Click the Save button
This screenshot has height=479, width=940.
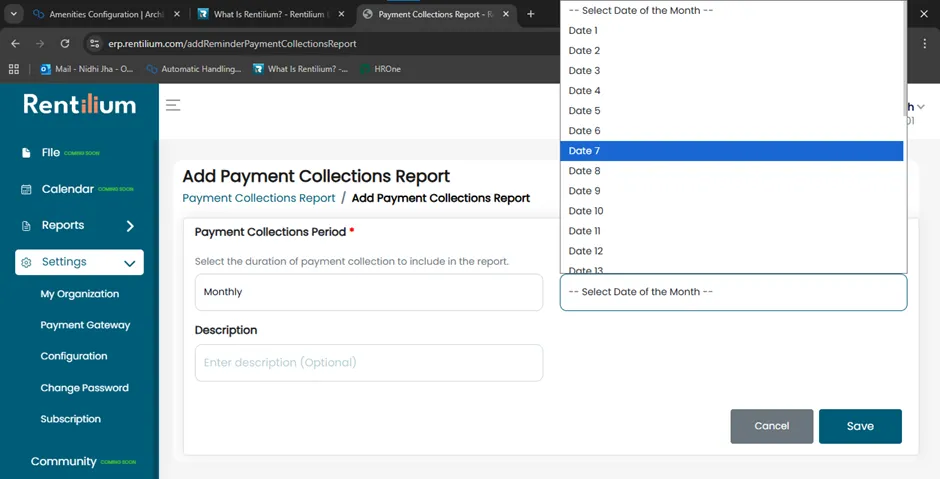click(860, 426)
